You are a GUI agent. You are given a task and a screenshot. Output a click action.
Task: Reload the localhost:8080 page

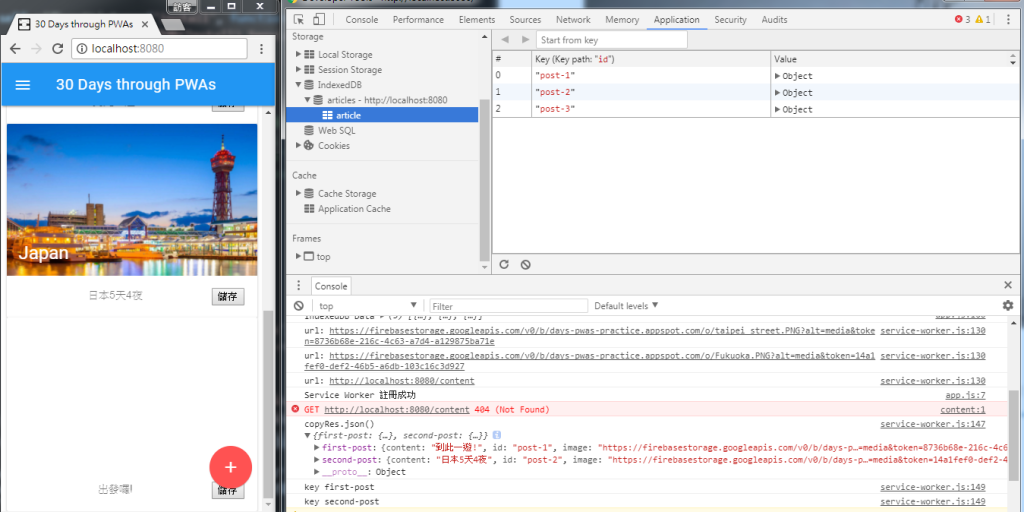coord(57,48)
